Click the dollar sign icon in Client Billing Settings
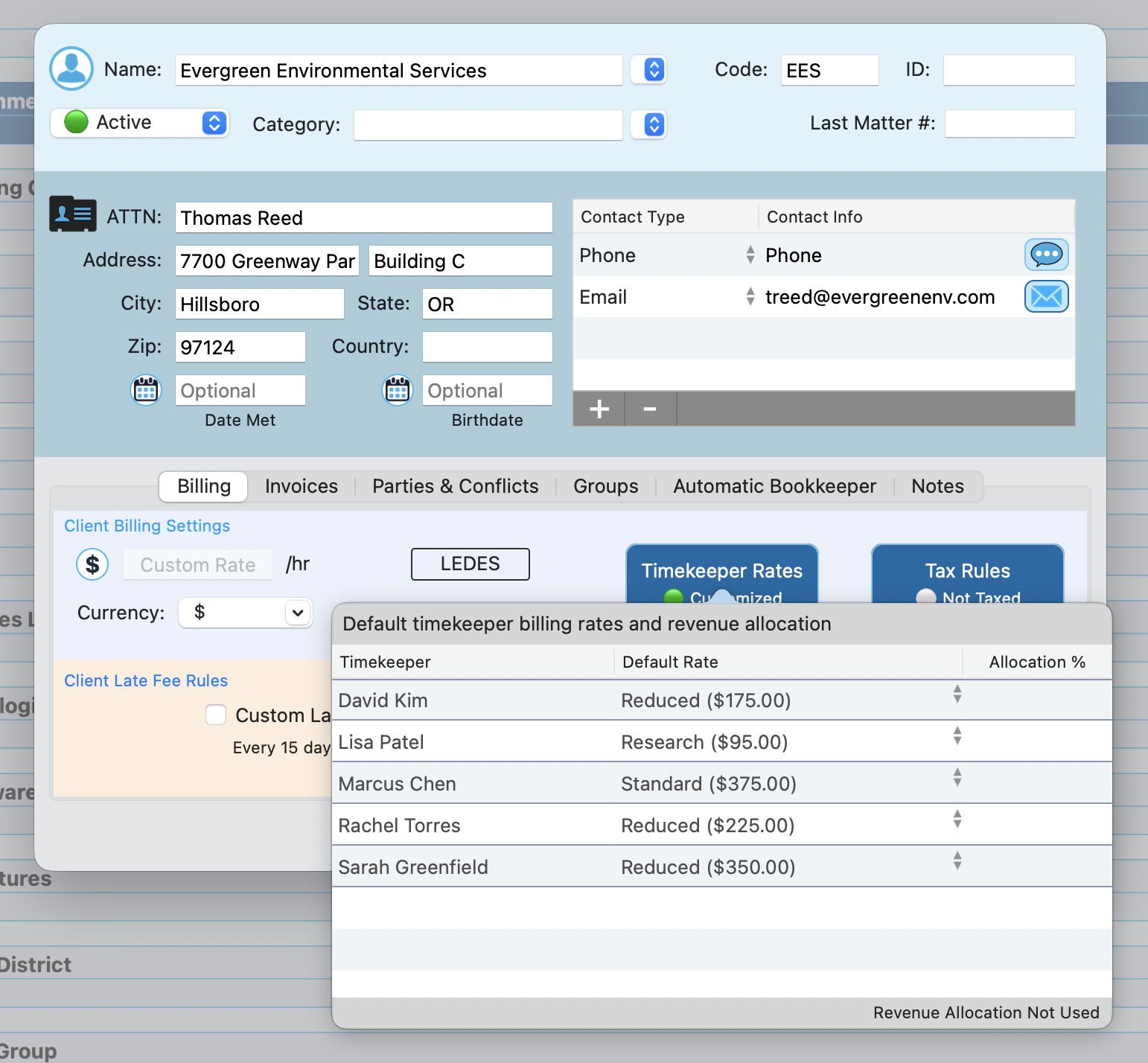 tap(92, 564)
